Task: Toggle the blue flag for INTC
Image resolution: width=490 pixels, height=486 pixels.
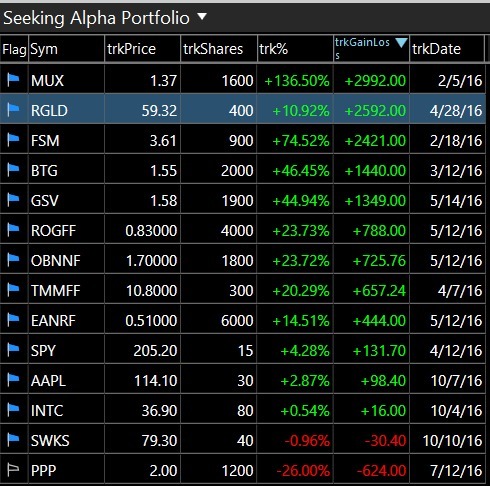Action: [13, 410]
